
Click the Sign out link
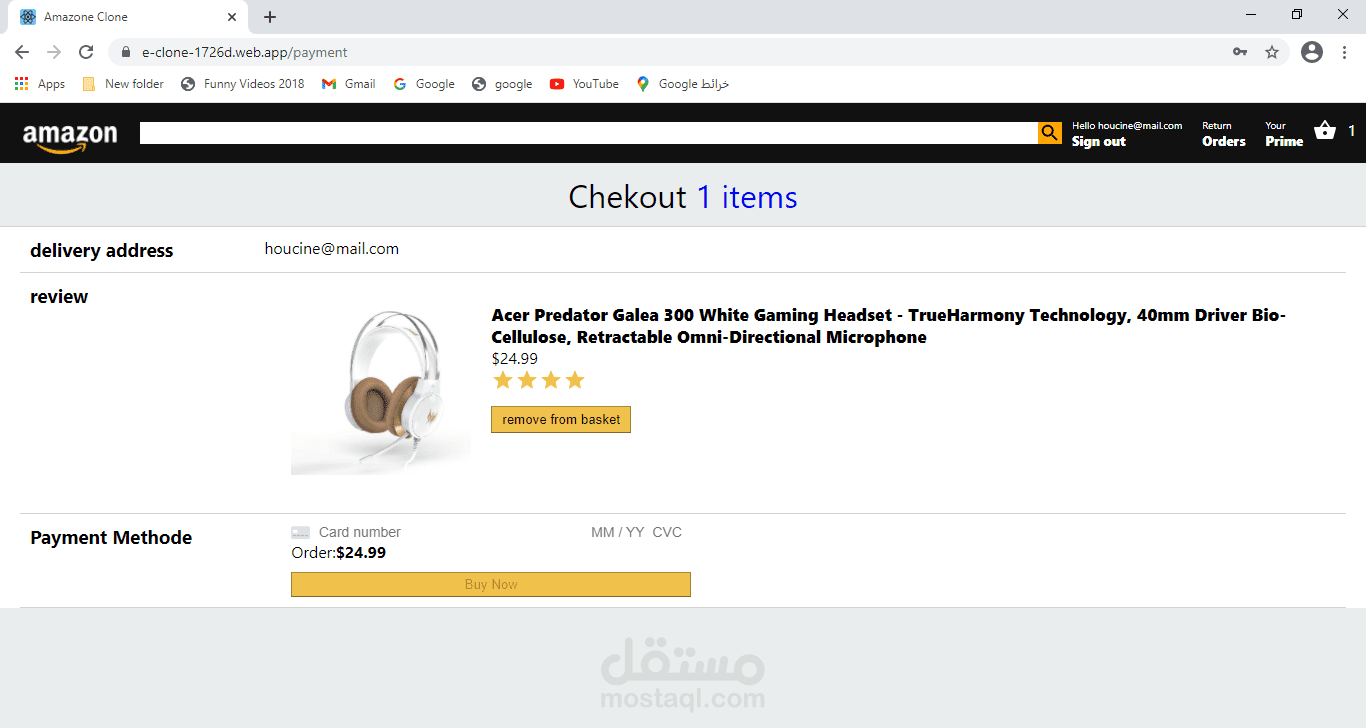[1098, 142]
